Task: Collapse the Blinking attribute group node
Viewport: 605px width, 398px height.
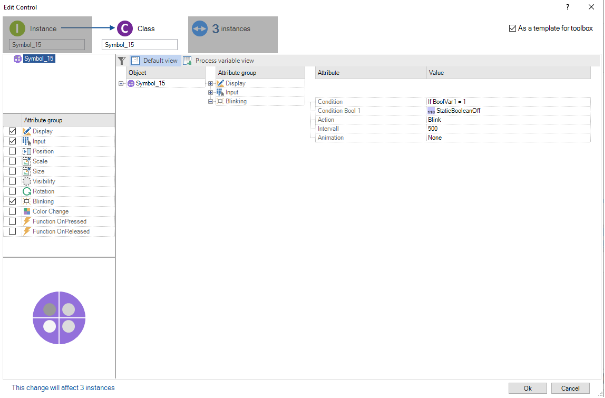Action: click(210, 101)
